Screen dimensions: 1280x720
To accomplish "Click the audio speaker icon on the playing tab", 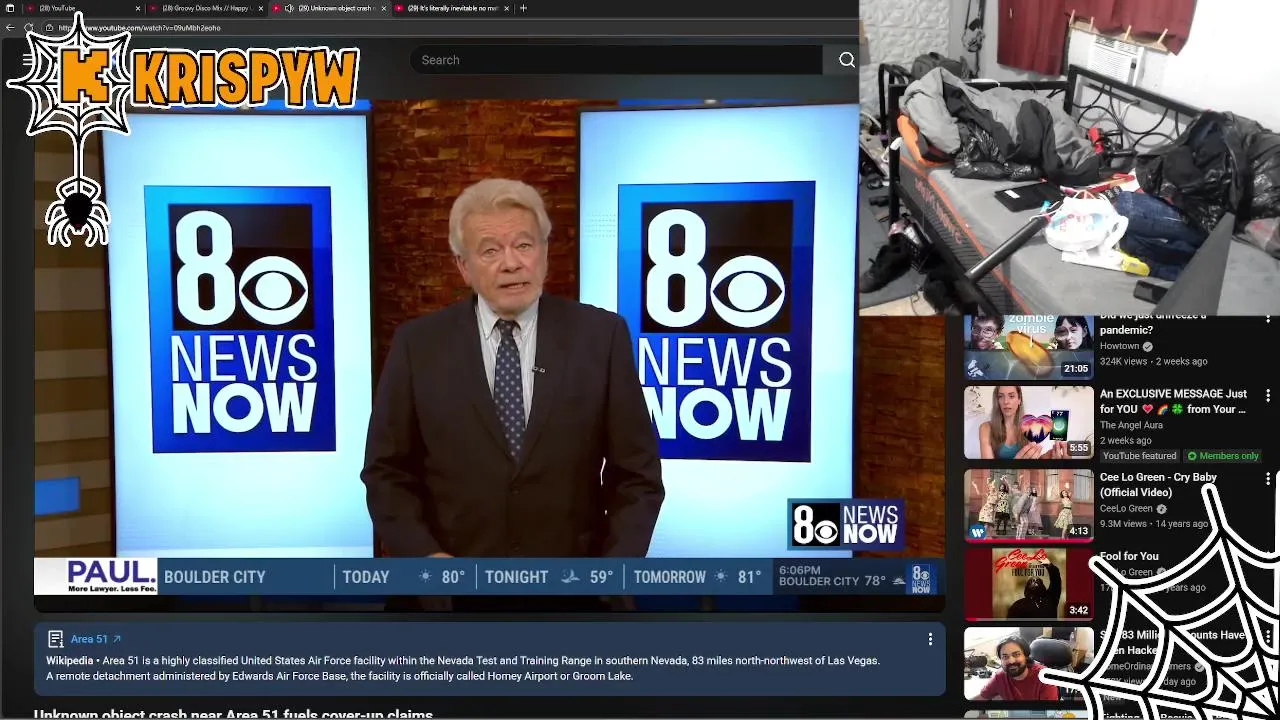I will pyautogui.click(x=289, y=8).
